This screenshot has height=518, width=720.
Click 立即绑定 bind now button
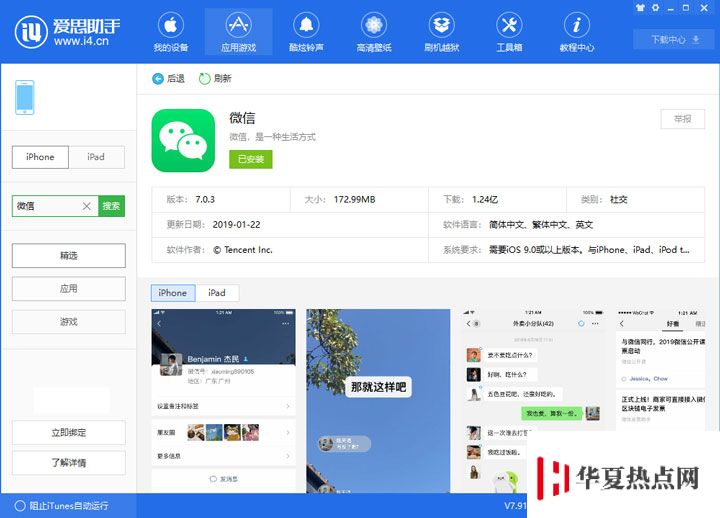(x=68, y=433)
